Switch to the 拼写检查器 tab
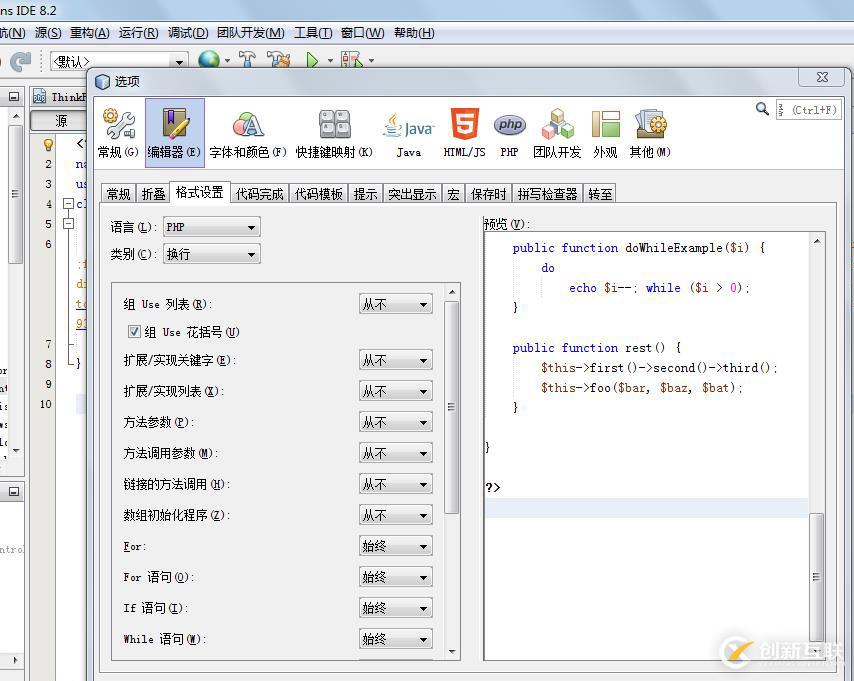 click(x=547, y=194)
